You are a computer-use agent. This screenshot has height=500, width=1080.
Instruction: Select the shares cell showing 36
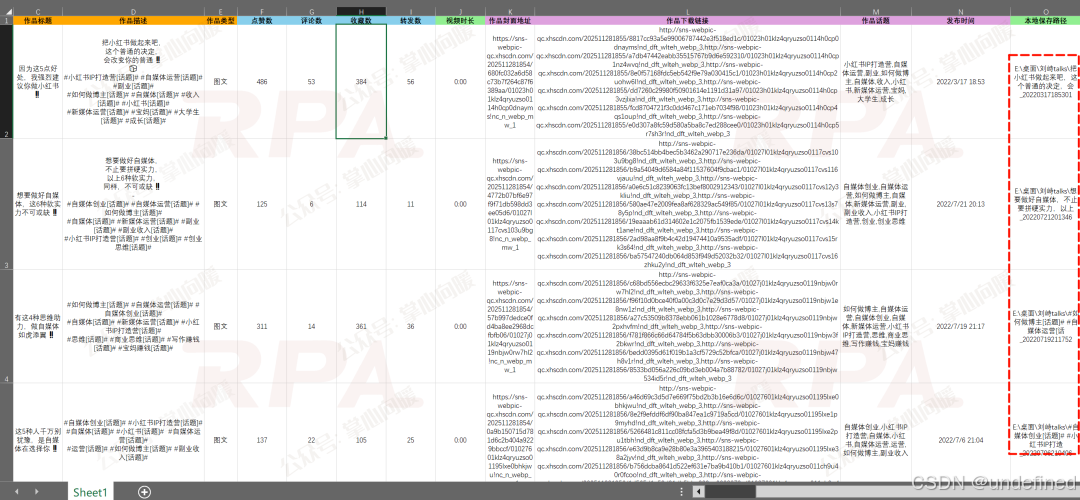[x=411, y=326]
